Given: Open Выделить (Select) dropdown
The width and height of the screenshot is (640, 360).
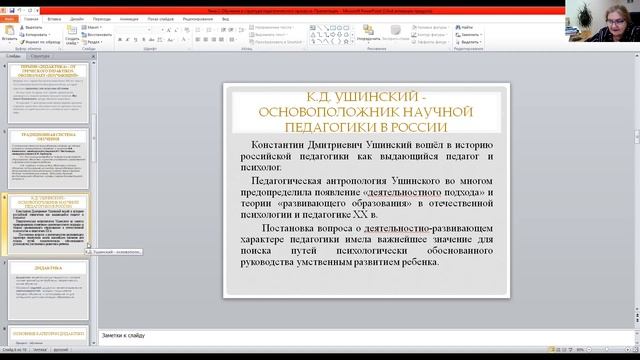Looking at the screenshot, I should tap(469, 42).
